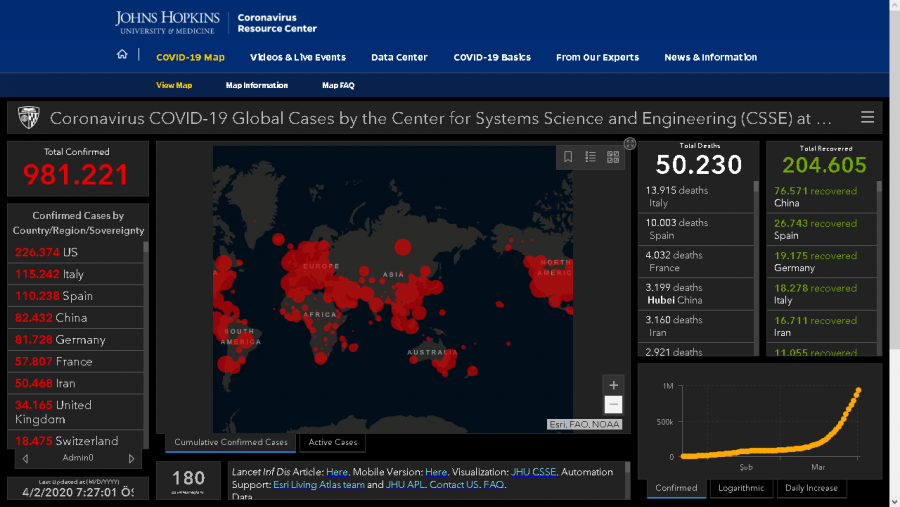Viewport: 900px width, 507px height.
Task: Select Iran 50.468 in confirmed list
Action: [75, 383]
